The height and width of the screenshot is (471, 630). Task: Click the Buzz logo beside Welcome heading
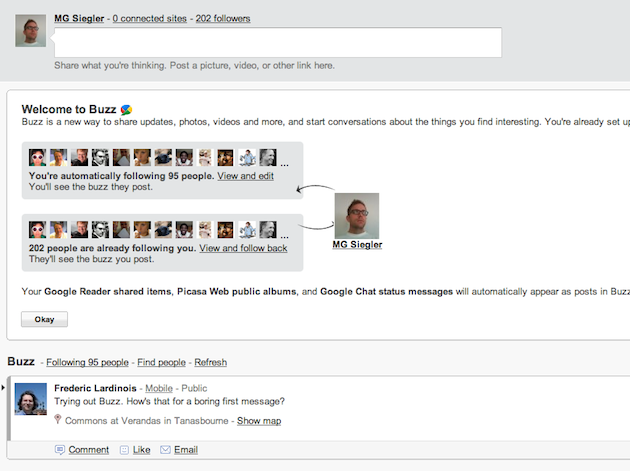click(x=127, y=109)
